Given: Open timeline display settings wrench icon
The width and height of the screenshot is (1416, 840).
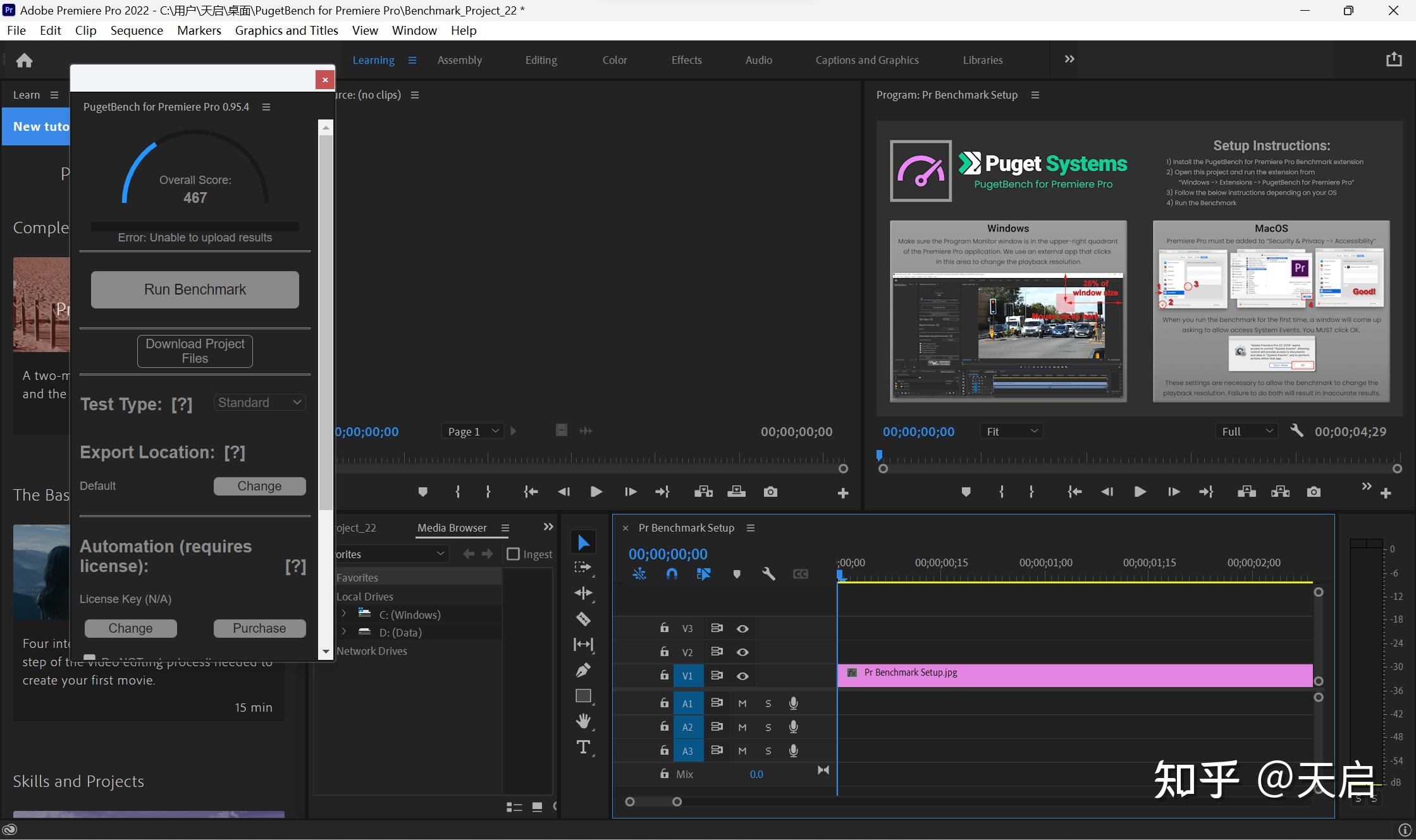Looking at the screenshot, I should point(768,574).
